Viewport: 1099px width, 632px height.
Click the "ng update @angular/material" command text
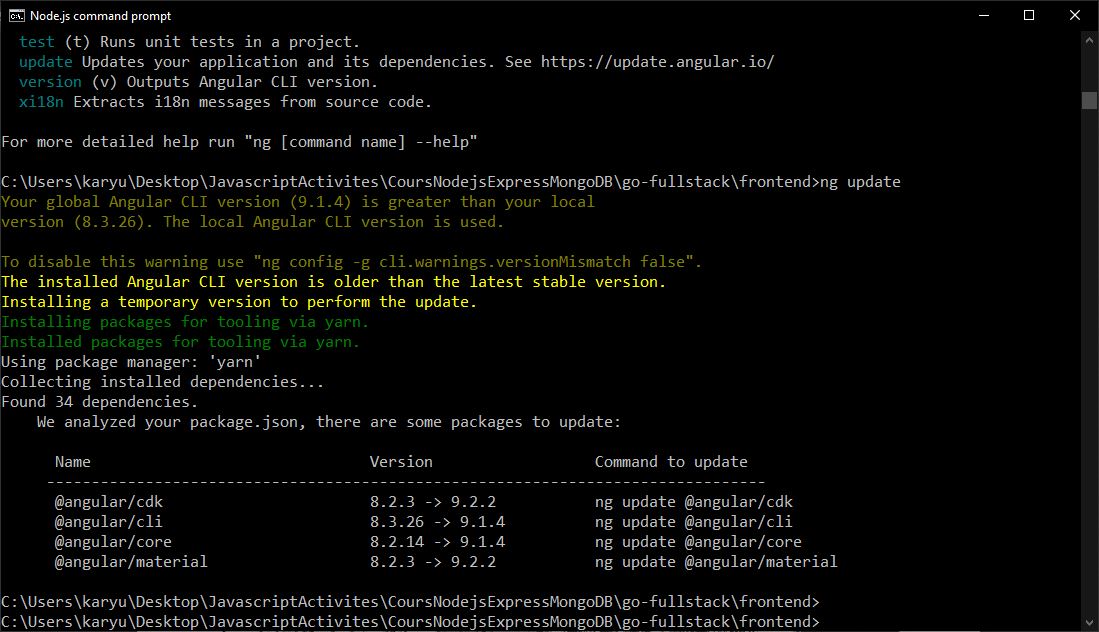(715, 562)
